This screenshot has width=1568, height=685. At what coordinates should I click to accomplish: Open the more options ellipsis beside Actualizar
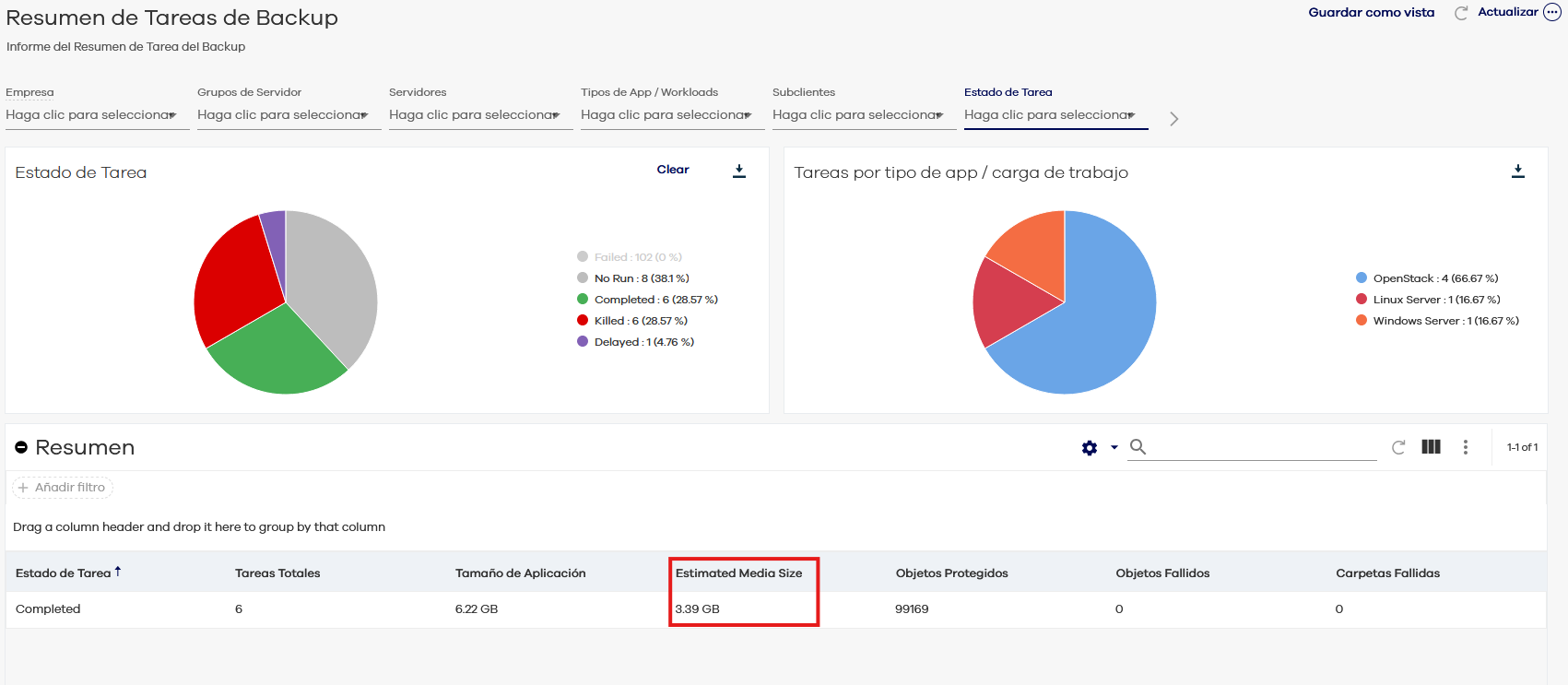tap(1552, 13)
